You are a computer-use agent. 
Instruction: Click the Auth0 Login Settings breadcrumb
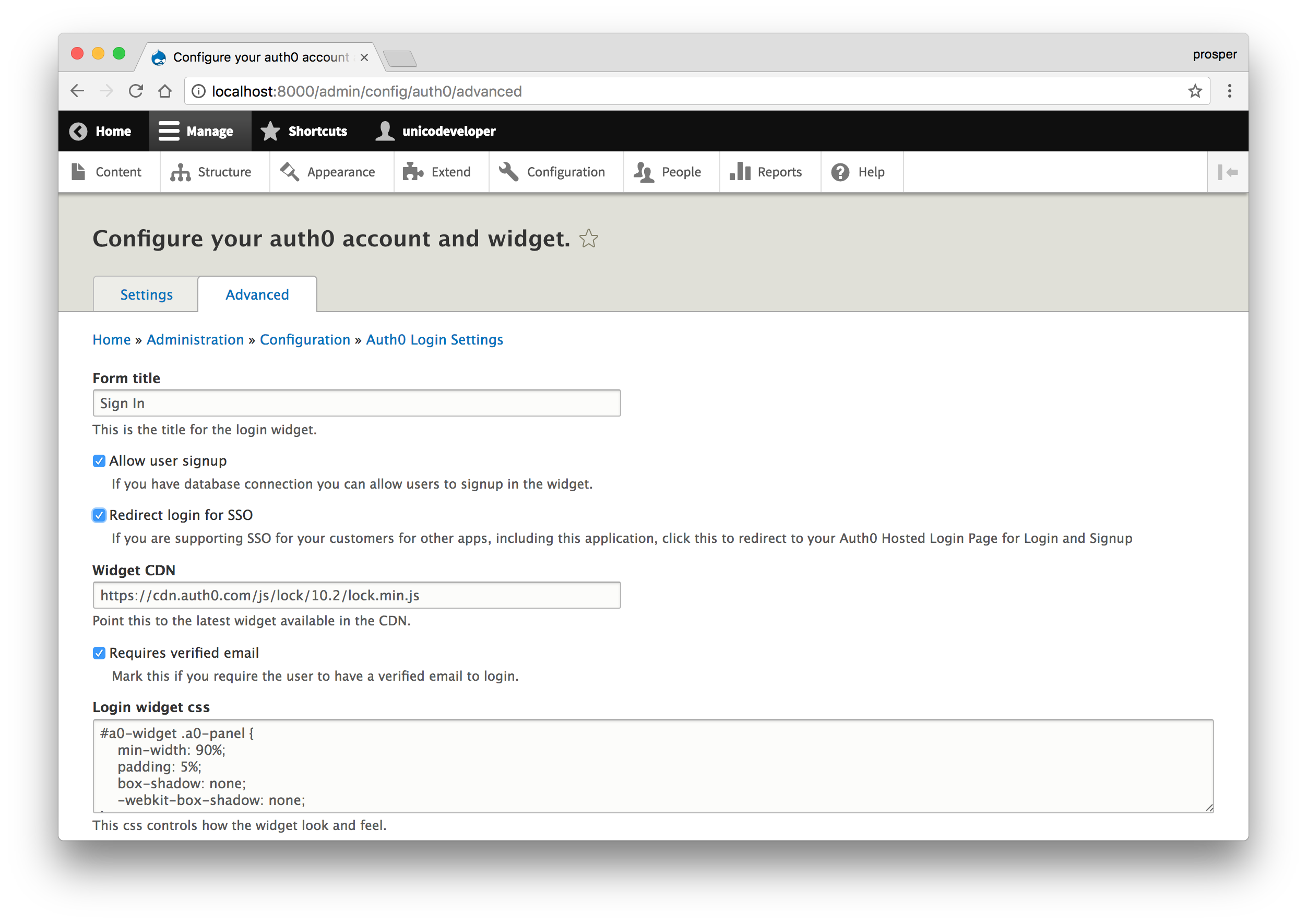[x=435, y=340]
